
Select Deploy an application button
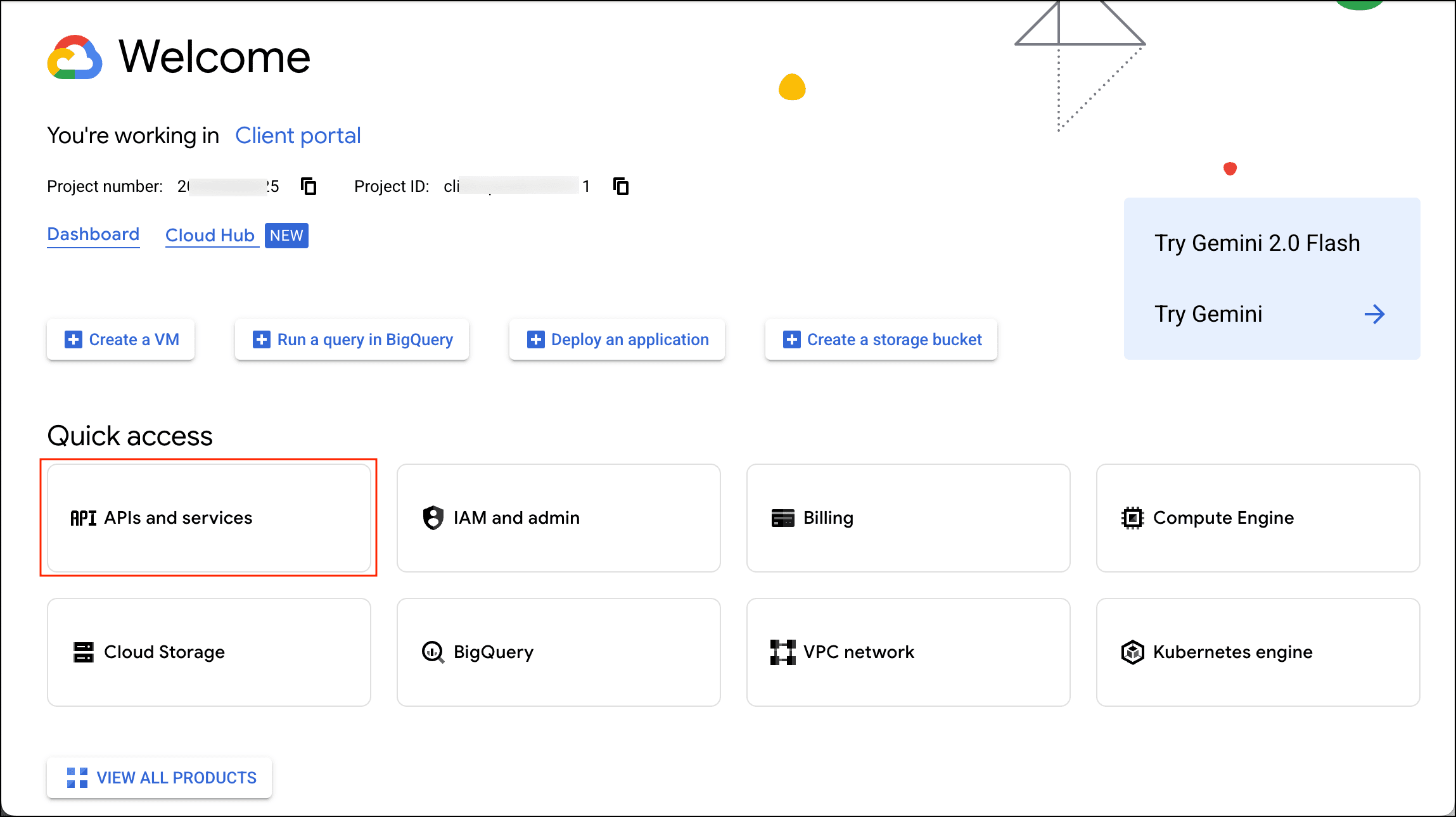617,340
